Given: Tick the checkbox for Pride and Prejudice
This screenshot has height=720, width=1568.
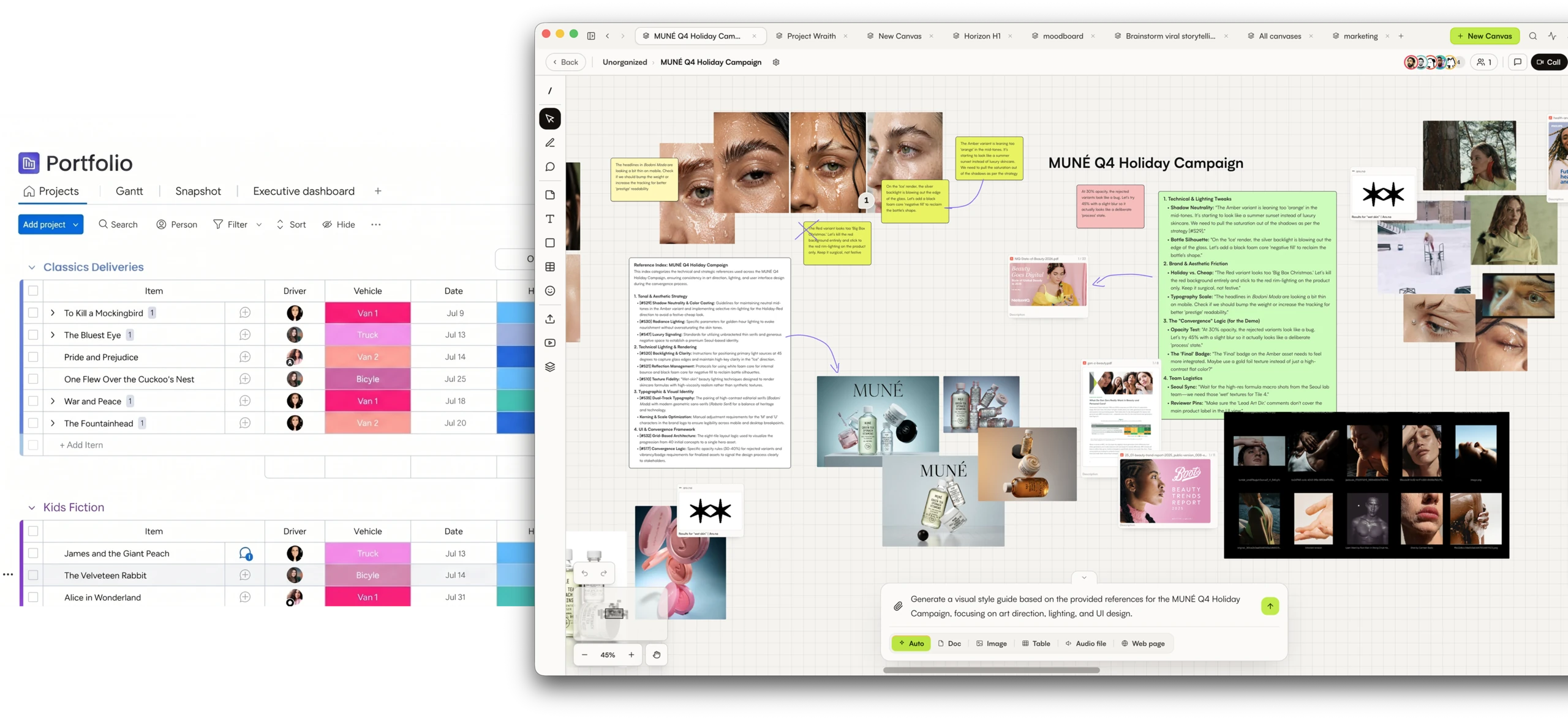Looking at the screenshot, I should (33, 357).
